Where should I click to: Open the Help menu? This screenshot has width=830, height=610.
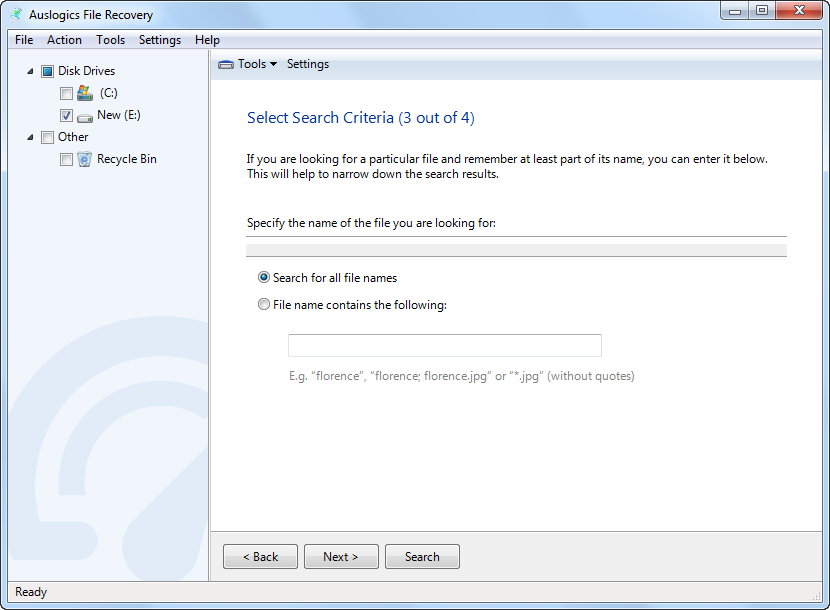[207, 40]
